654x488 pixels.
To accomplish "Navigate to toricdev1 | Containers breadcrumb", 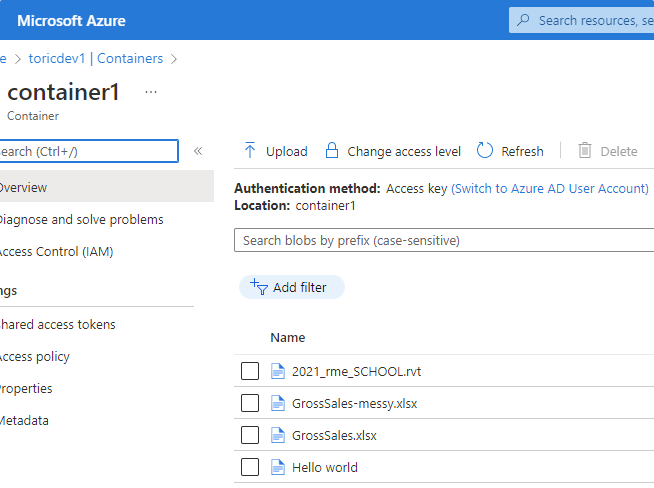I will coord(95,58).
